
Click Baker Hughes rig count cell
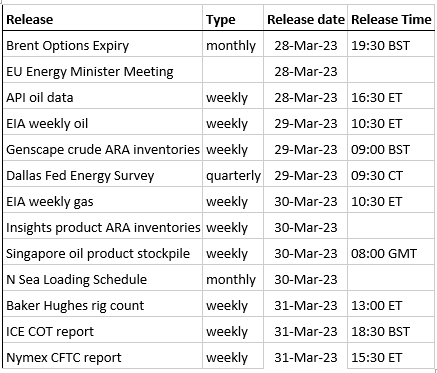pos(103,305)
